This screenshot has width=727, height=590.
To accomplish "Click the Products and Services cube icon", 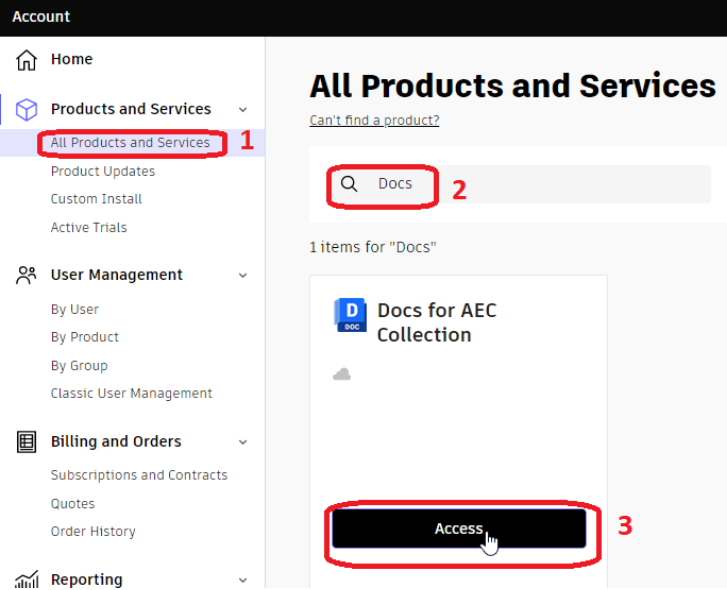I will [x=26, y=109].
